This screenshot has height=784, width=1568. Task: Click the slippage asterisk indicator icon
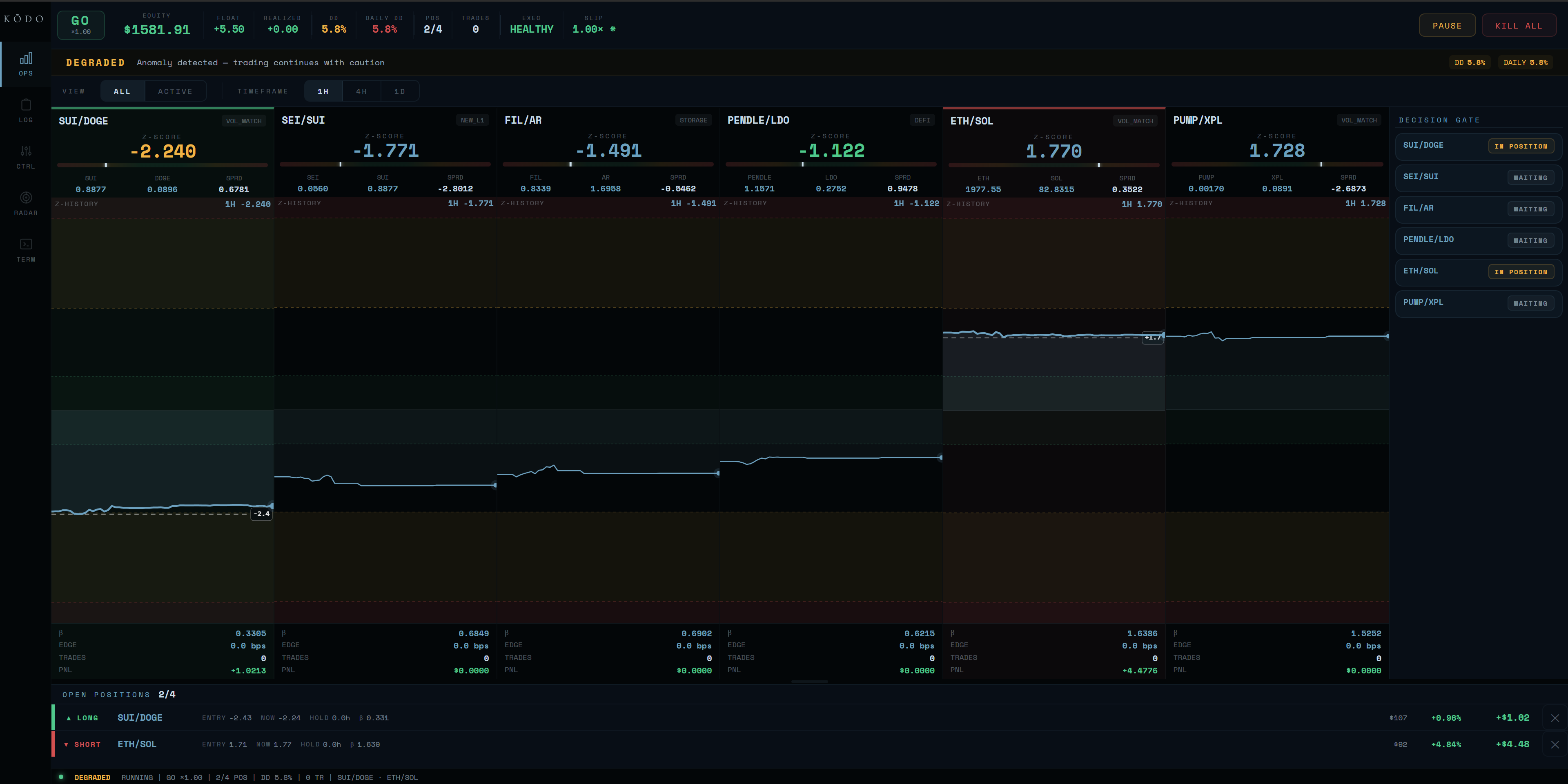point(613,29)
